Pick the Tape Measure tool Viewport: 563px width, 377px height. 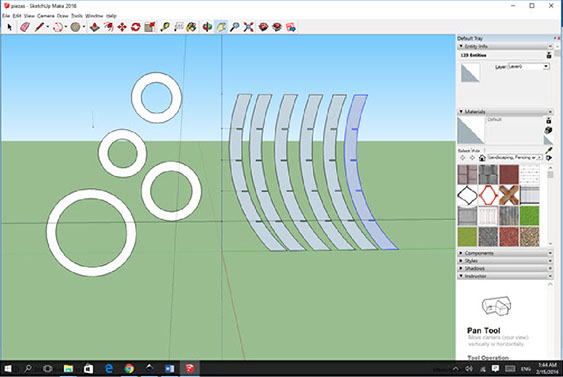click(x=165, y=27)
